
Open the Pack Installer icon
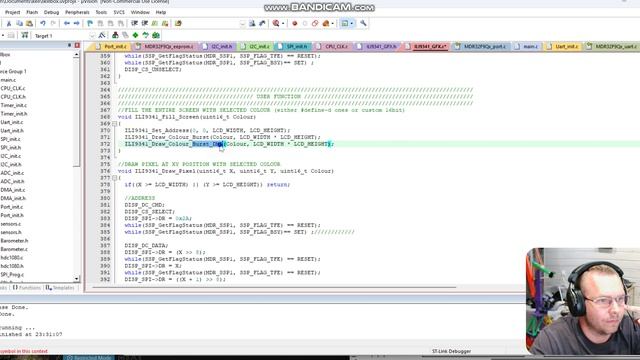coord(156,36)
